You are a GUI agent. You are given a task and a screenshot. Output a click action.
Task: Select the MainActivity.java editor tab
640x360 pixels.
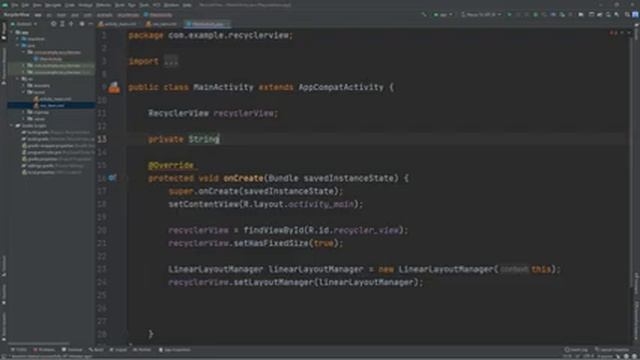pyautogui.click(x=207, y=24)
